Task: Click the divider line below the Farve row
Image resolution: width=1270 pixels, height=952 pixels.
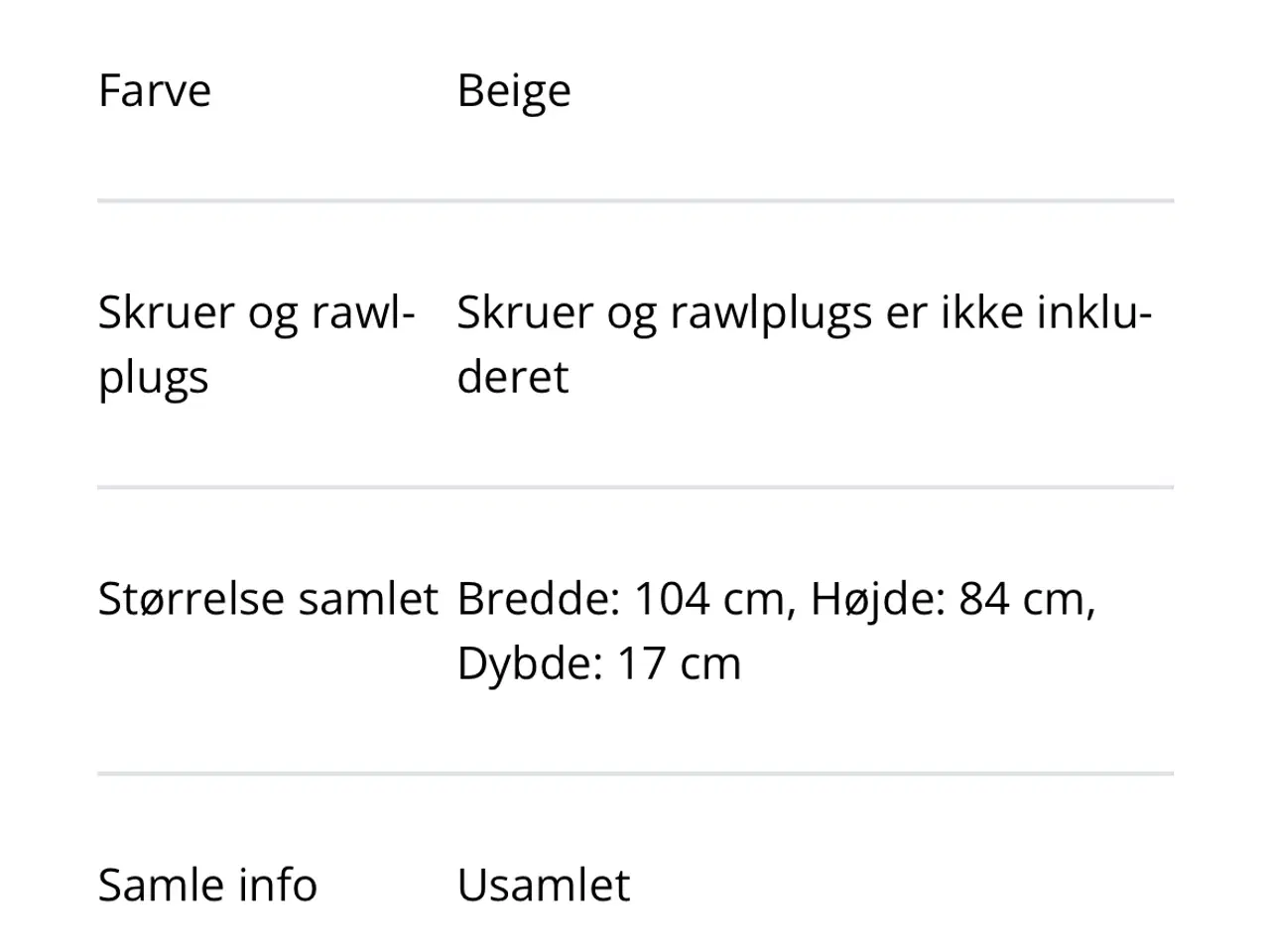Action: 635,201
